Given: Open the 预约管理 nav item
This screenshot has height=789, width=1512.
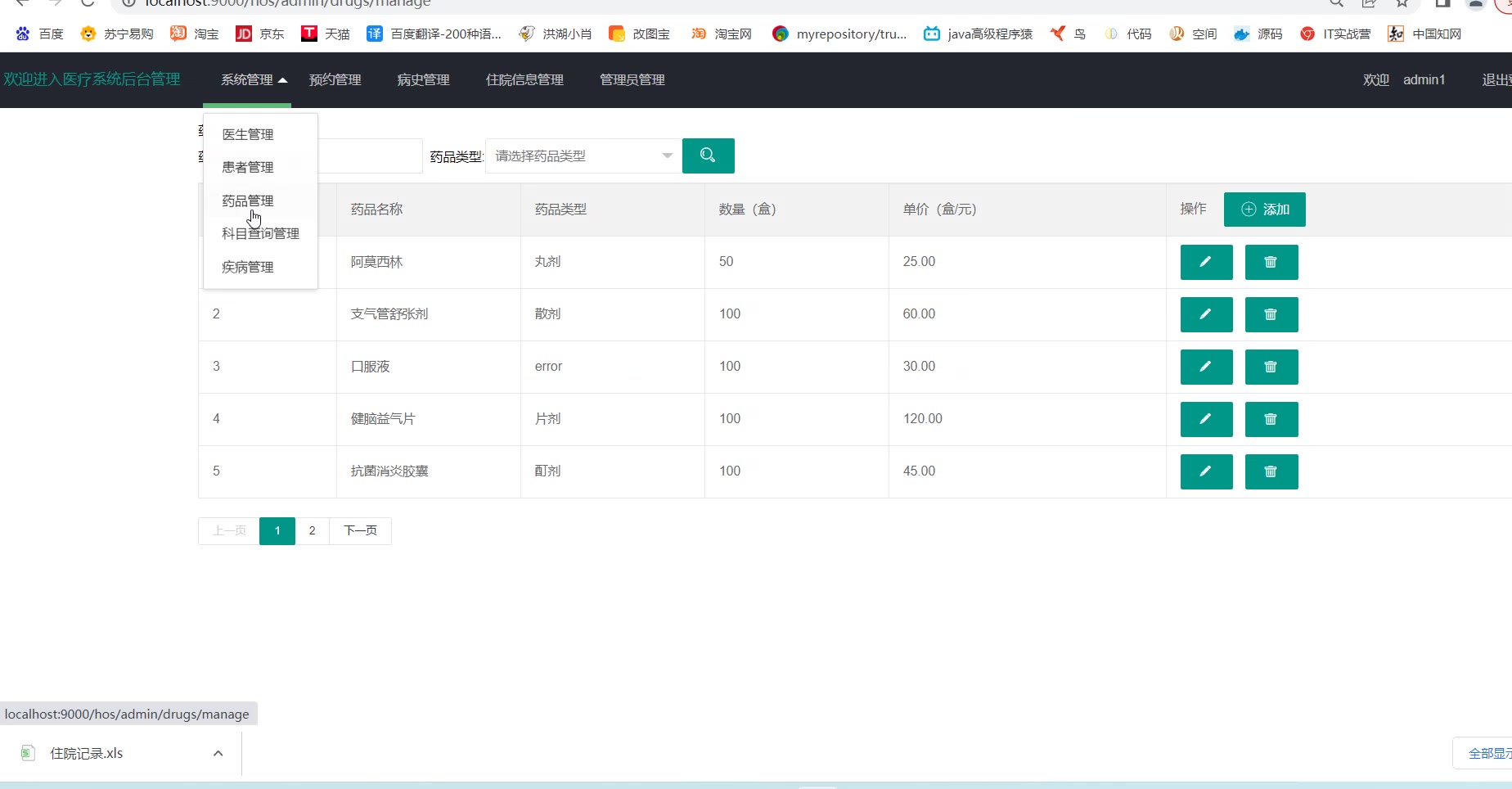Looking at the screenshot, I should click(335, 79).
